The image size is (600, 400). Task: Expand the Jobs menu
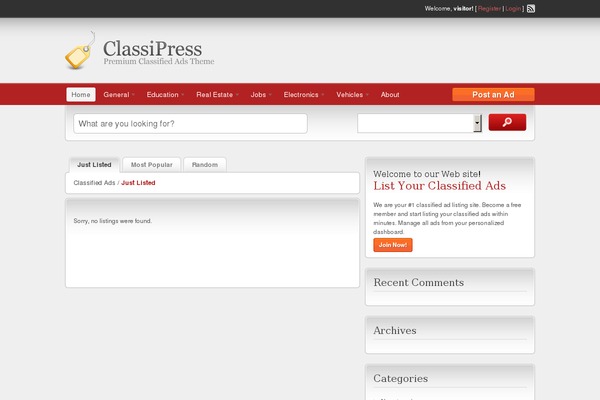coord(261,95)
